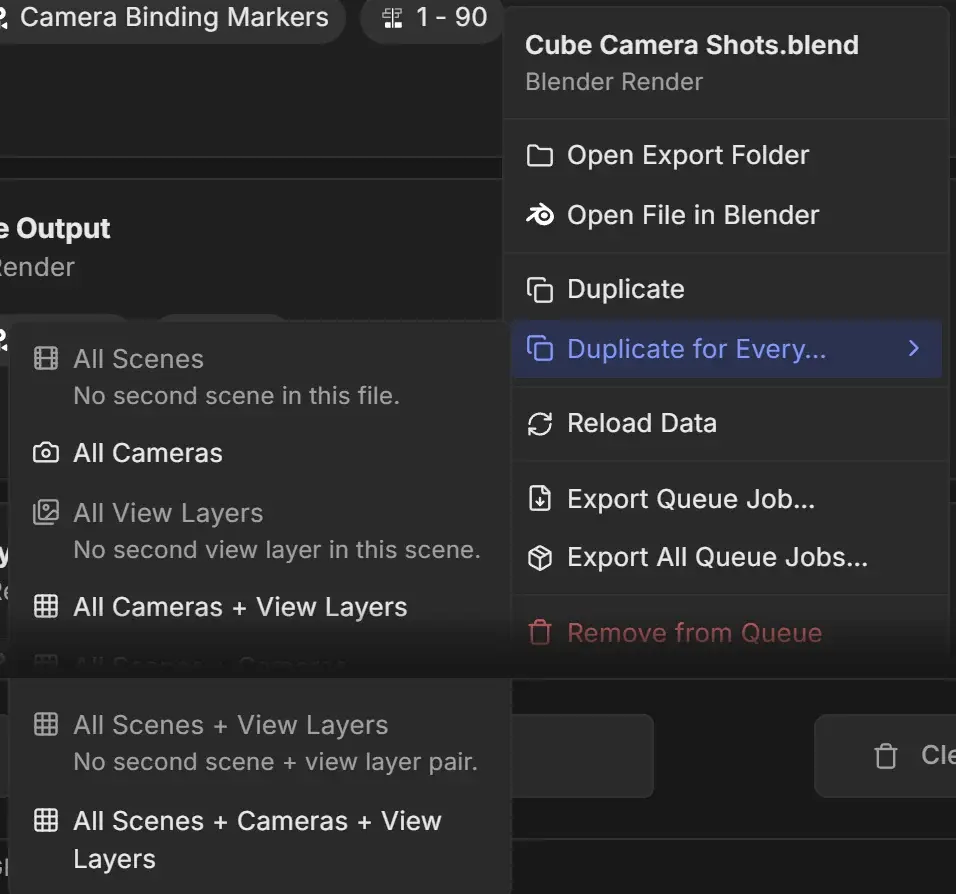Screen dimensions: 956x894
Task: Select Remove from Queue
Action: (x=727, y=633)
